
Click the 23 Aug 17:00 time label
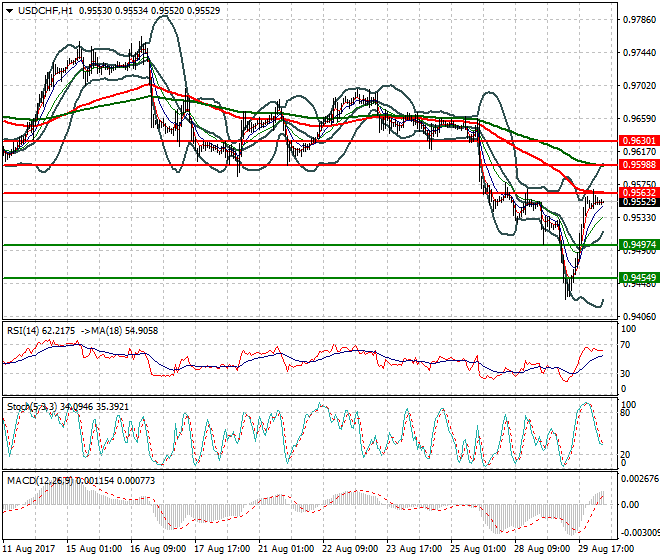point(414,549)
